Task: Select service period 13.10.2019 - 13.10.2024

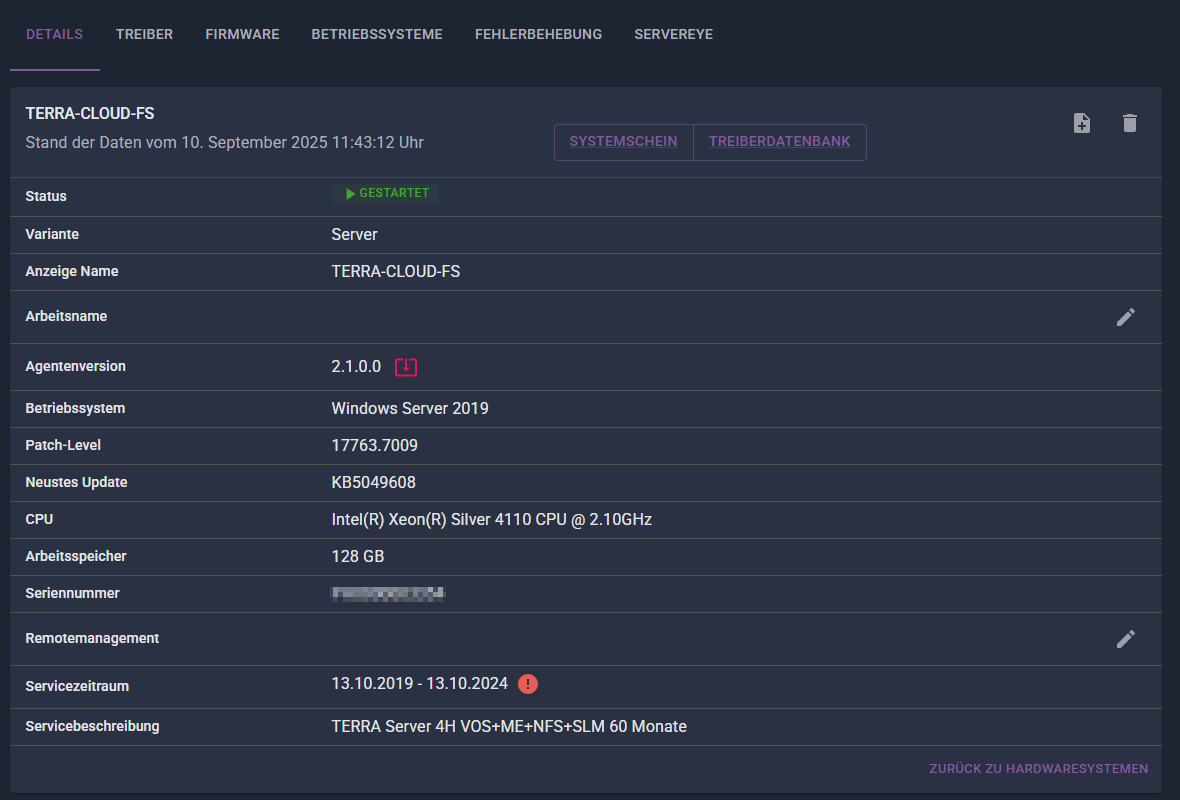Action: pos(420,683)
